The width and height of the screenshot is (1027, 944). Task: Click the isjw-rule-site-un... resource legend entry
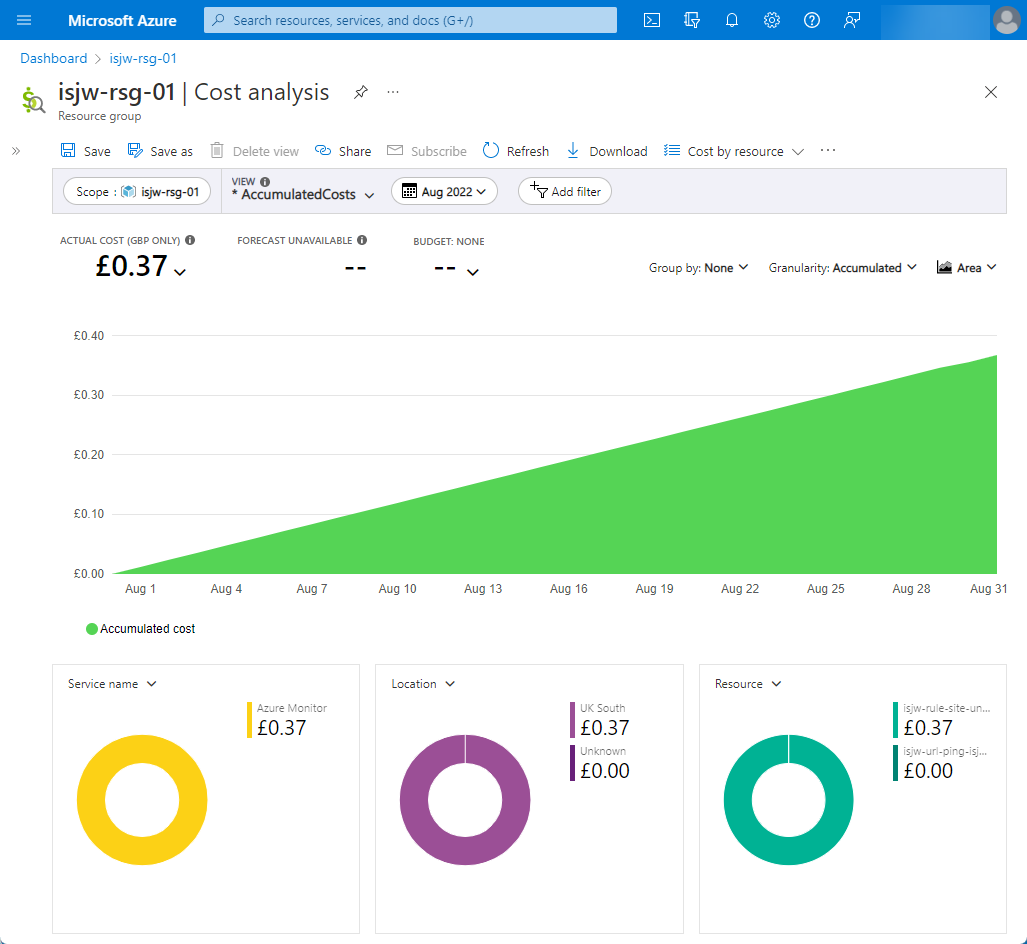pos(942,720)
